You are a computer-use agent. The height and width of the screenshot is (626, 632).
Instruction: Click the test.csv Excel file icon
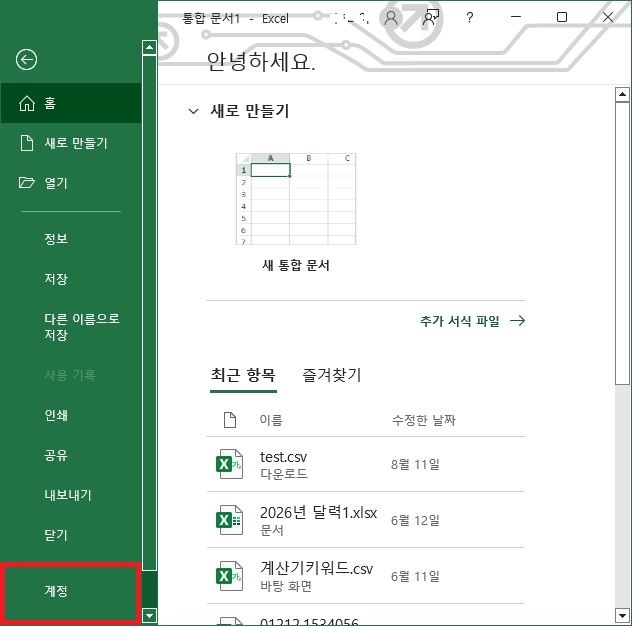point(229,464)
